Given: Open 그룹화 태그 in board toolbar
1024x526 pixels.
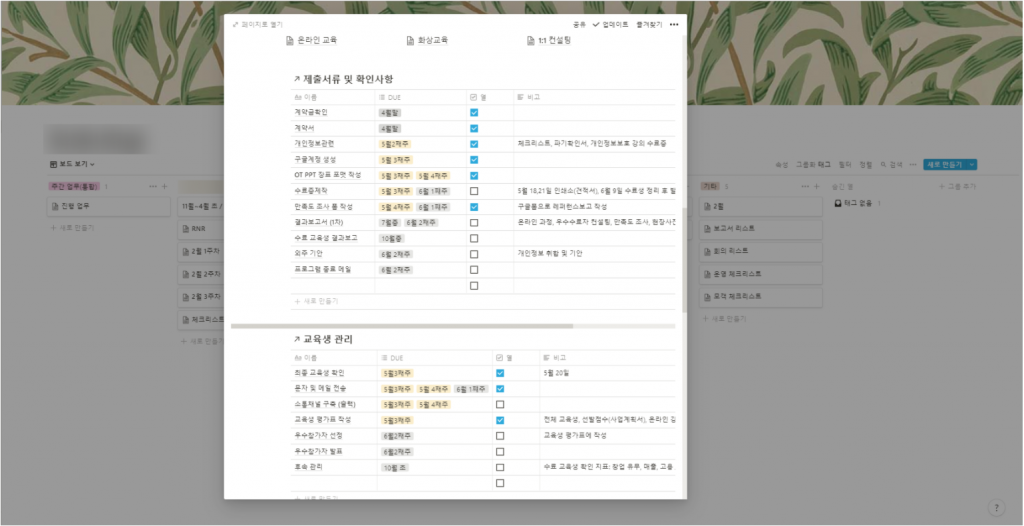Looking at the screenshot, I should [812, 165].
